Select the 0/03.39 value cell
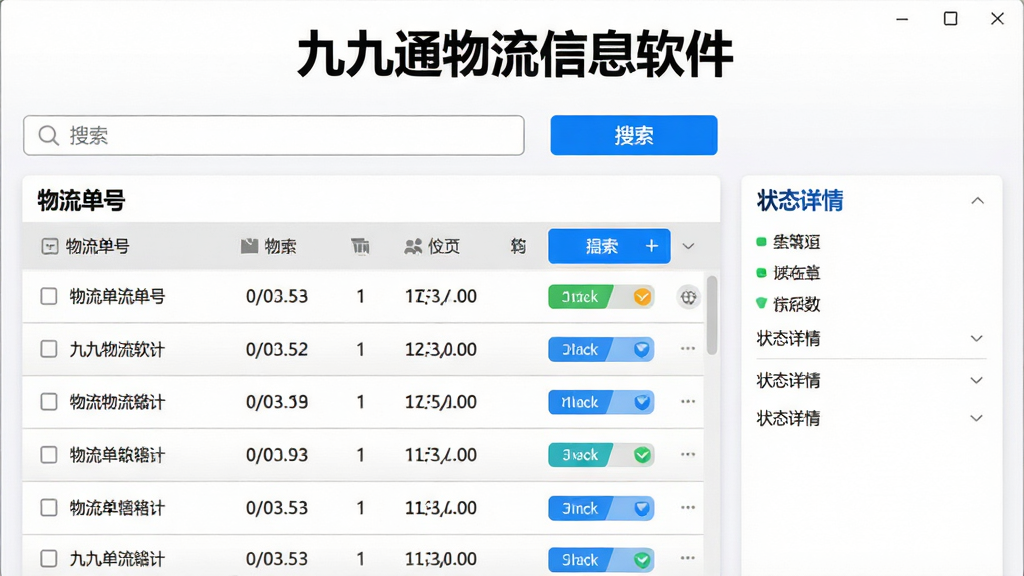The image size is (1024, 576). click(277, 402)
